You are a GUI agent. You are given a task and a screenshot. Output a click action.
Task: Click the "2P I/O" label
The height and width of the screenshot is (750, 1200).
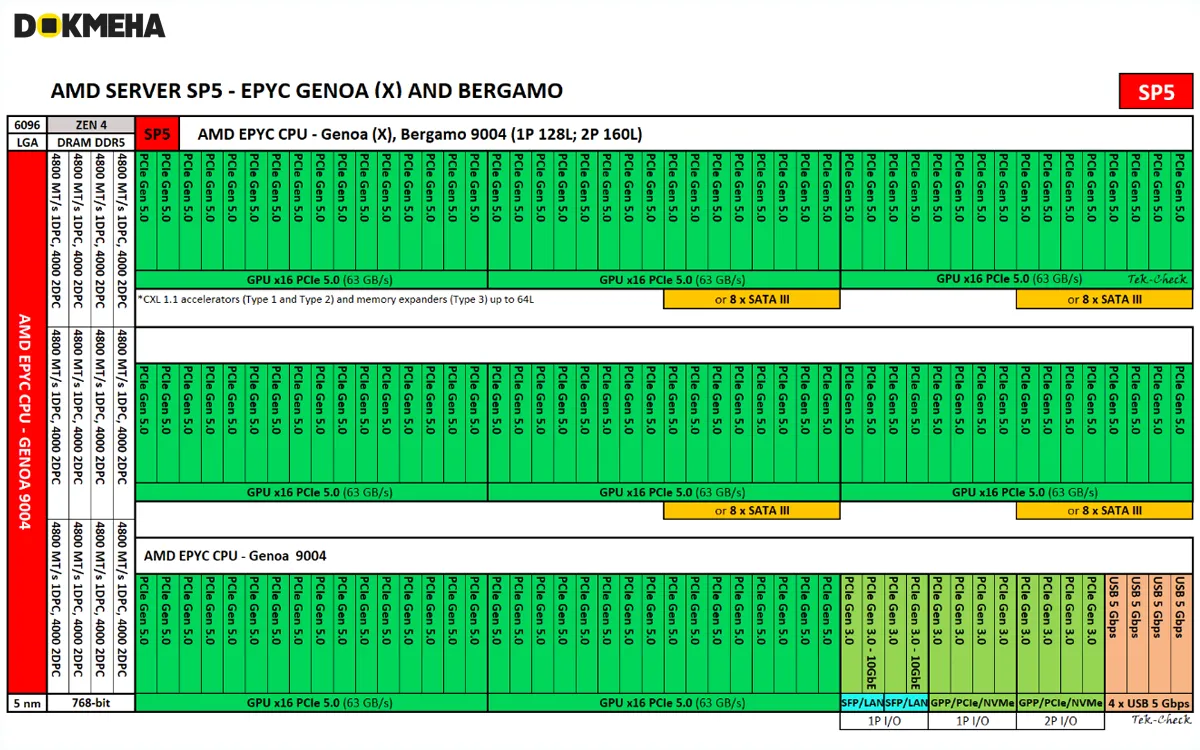tap(1060, 721)
